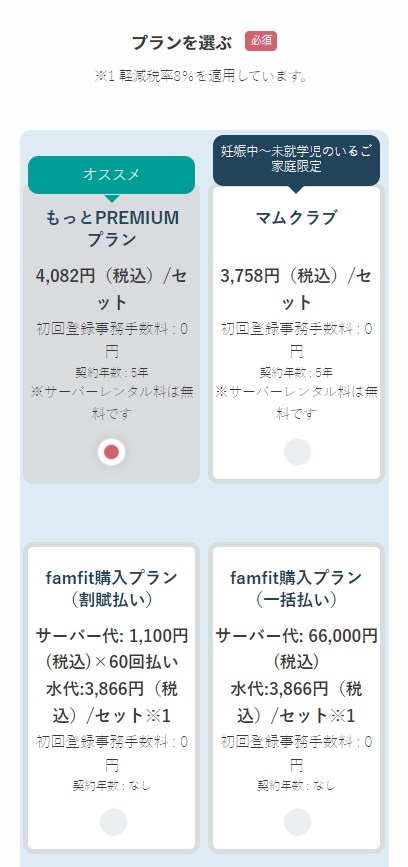408x867 pixels.
Task: Click the プランを選ぶ section heading
Action: tap(182, 42)
